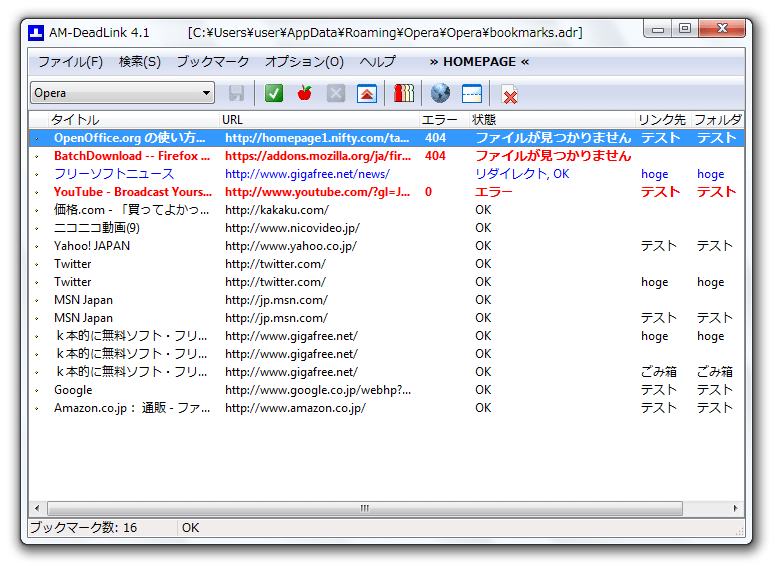Click the red apple toolbar icon

coord(304,93)
